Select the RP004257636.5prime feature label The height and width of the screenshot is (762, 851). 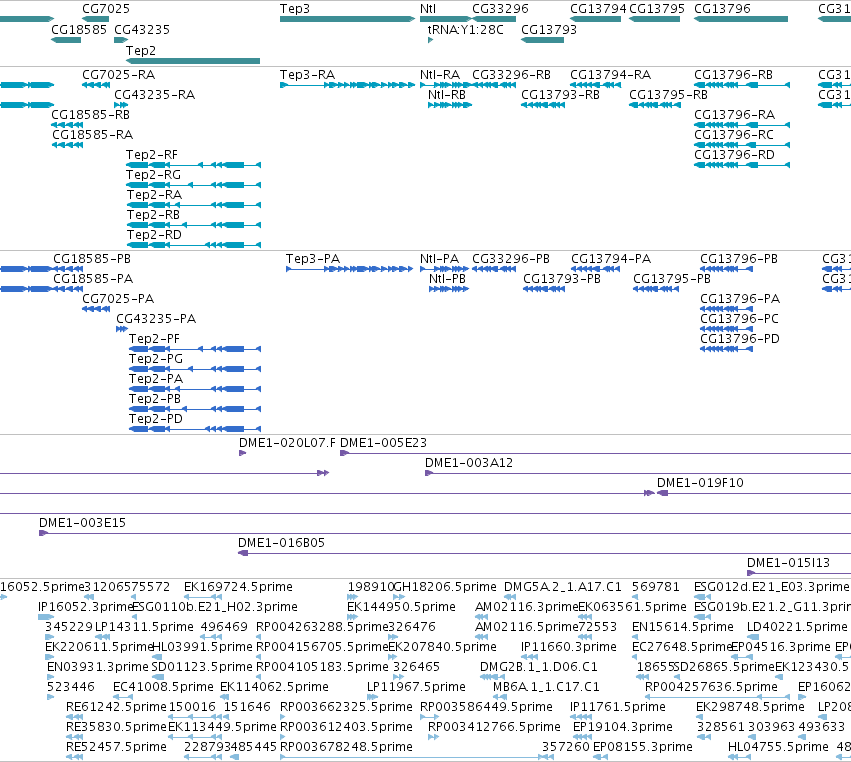pos(711,687)
